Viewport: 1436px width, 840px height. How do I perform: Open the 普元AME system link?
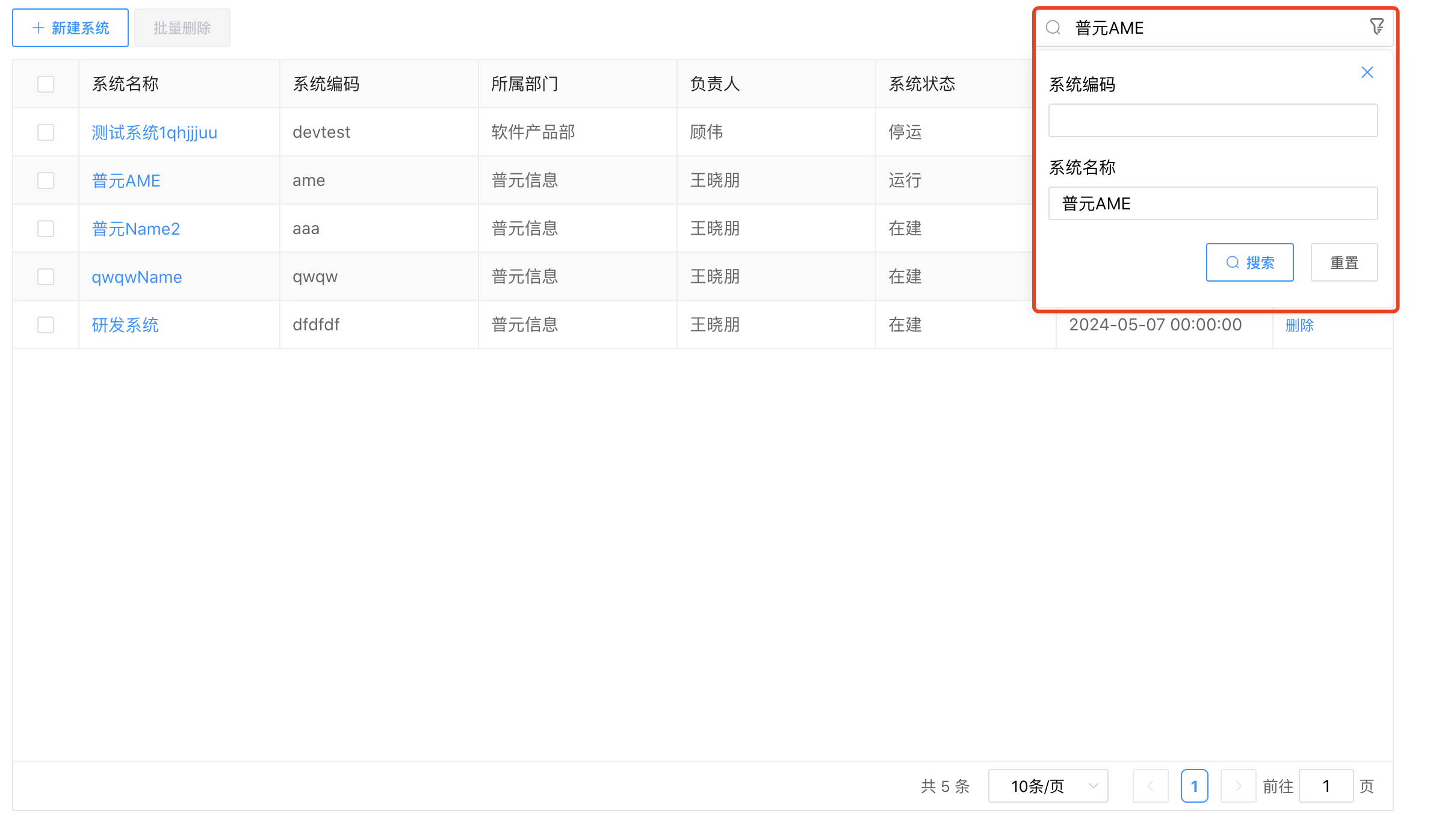[126, 180]
